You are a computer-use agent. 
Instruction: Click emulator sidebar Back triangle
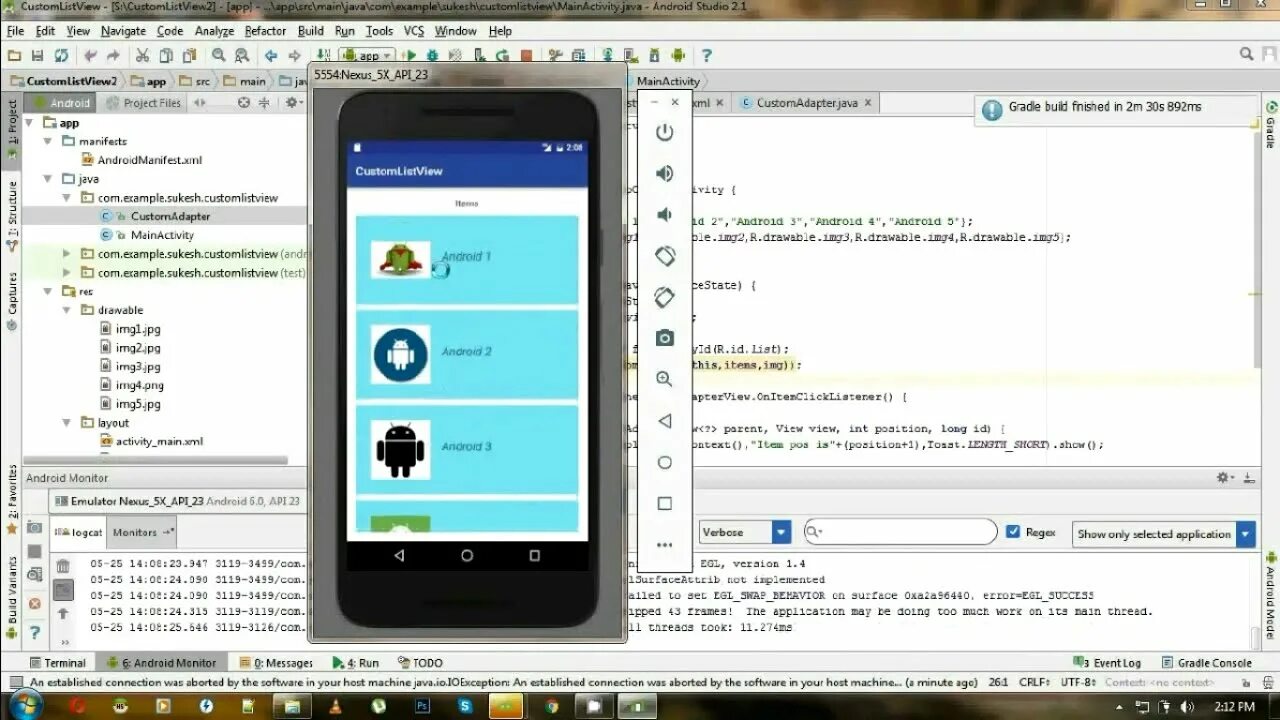click(664, 421)
